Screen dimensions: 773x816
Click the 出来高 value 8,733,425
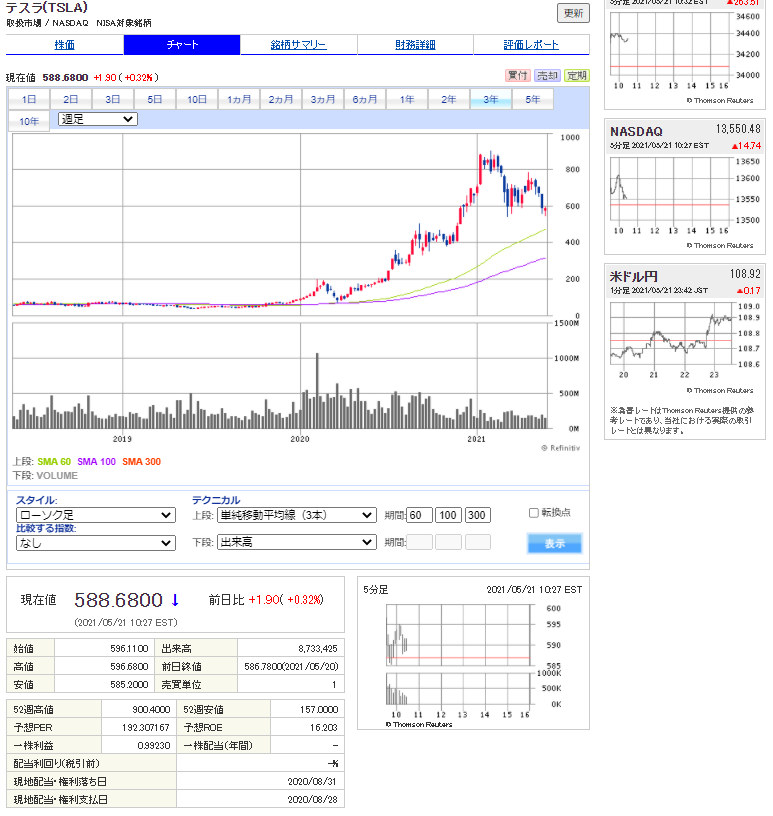click(x=318, y=649)
